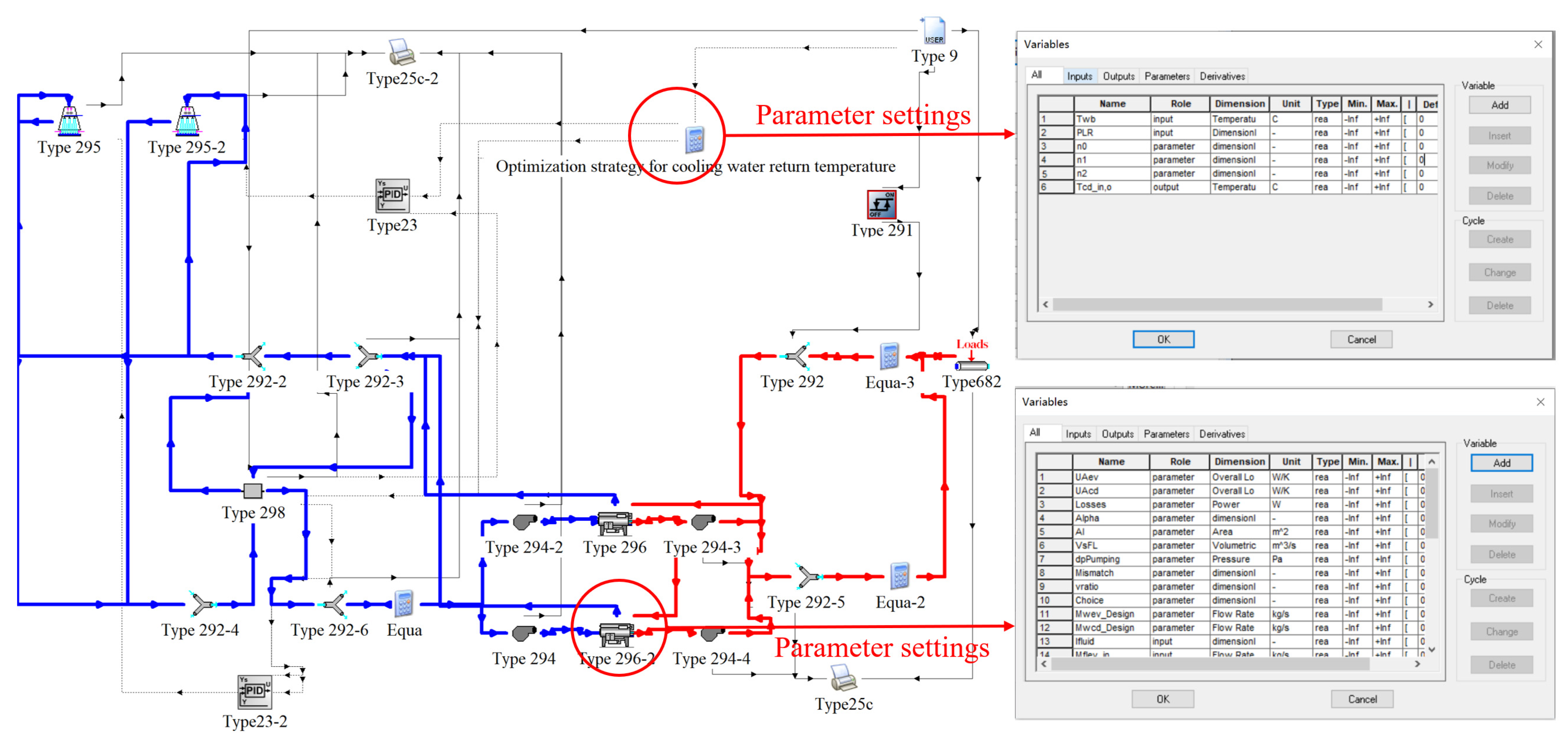The width and height of the screenshot is (1568, 740).
Task: Click Cancel in the lower Variables dialog
Action: (x=1362, y=699)
